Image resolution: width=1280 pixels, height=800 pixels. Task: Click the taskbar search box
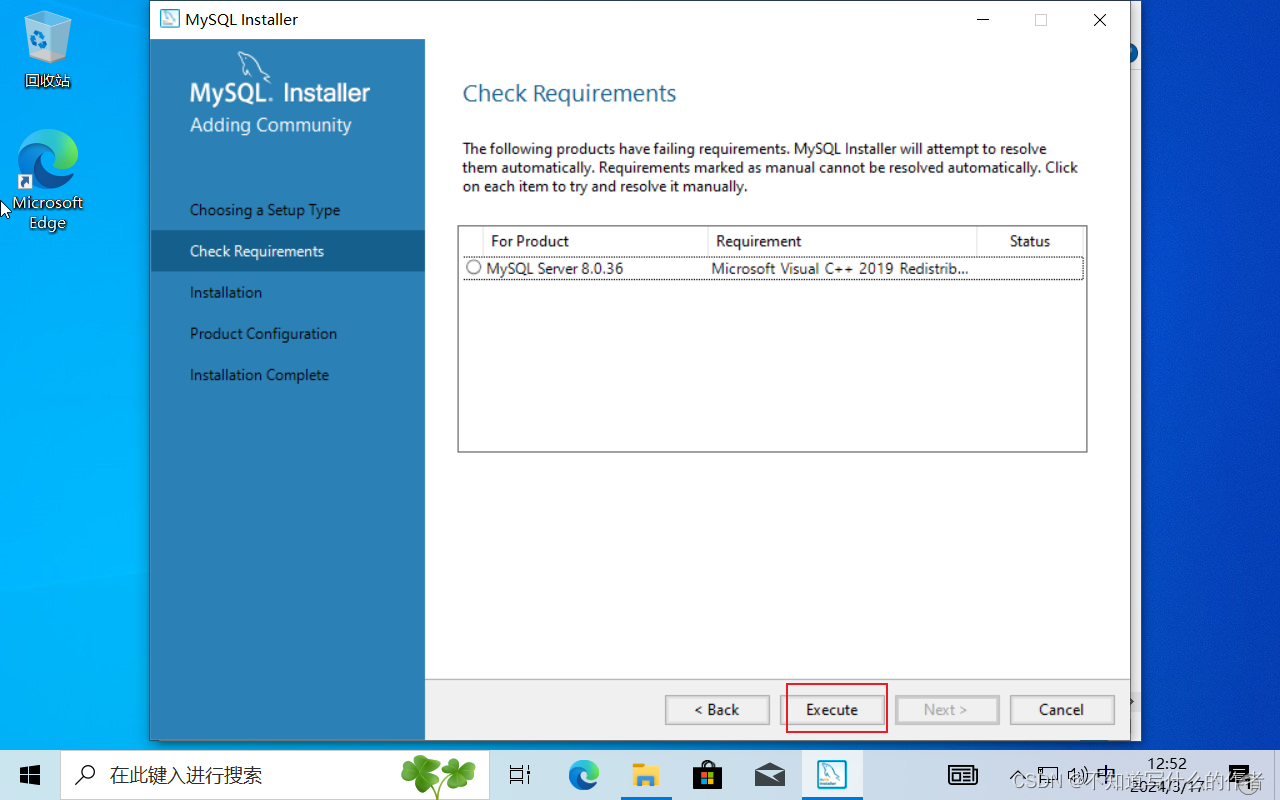pyautogui.click(x=275, y=775)
